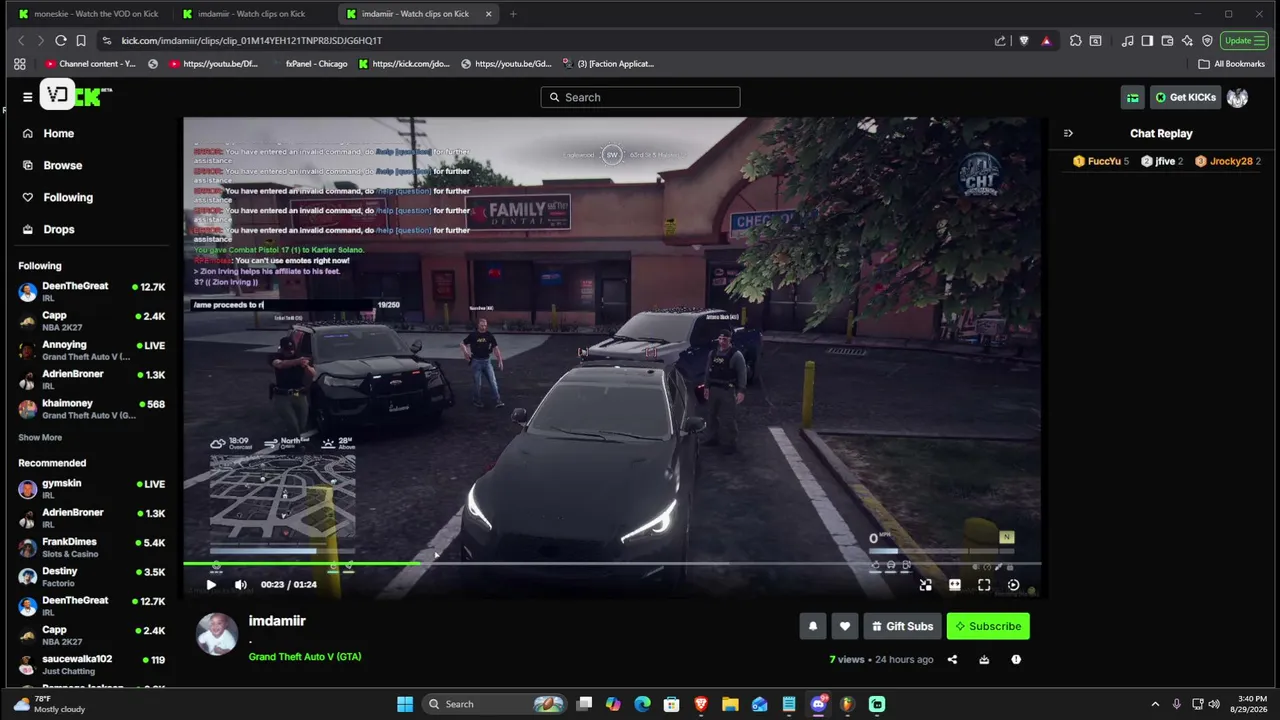
Task: Open saucewalka102 in Recommended list
Action: (x=92, y=665)
